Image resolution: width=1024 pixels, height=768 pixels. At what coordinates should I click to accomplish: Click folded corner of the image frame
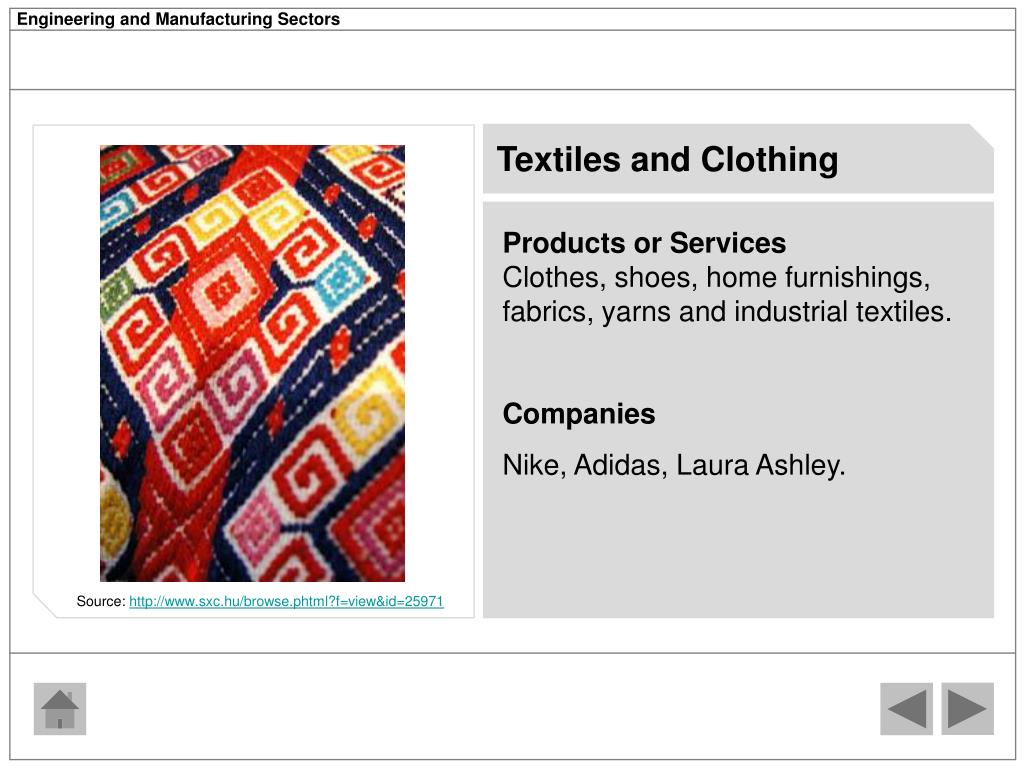pos(46,605)
